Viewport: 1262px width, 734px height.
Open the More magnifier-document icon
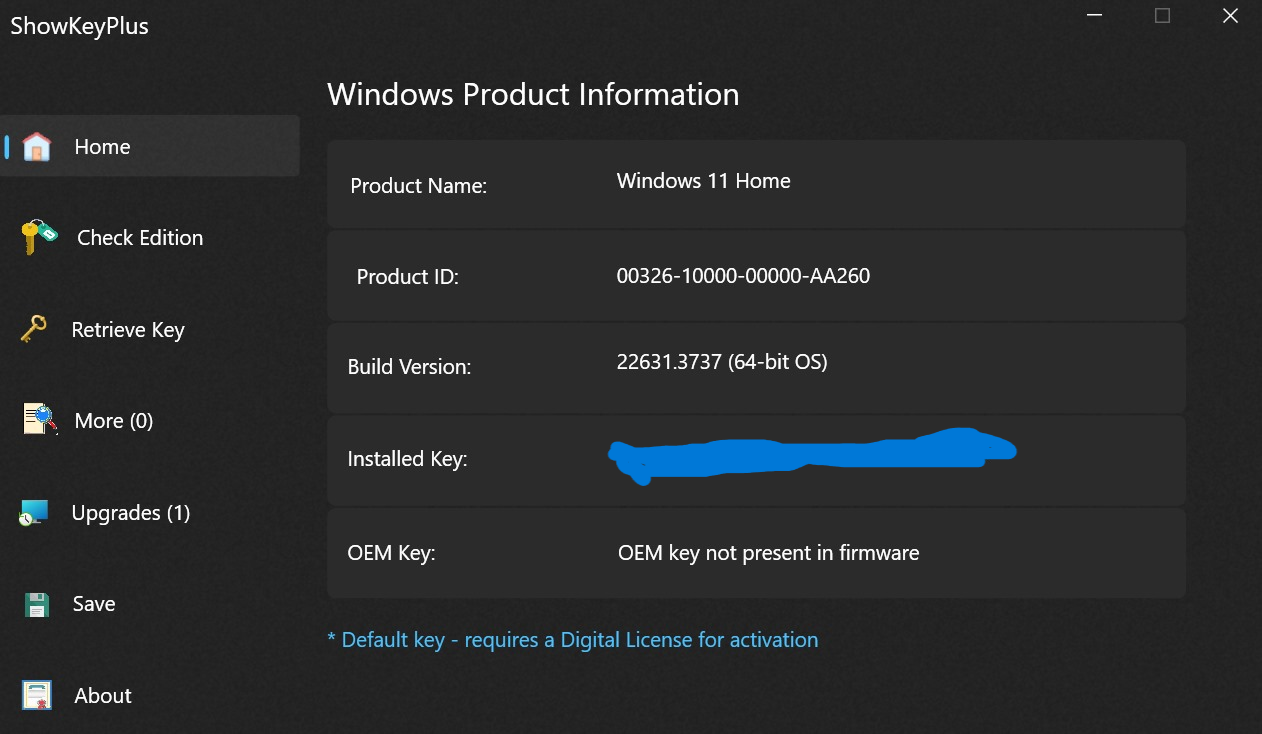coord(37,420)
